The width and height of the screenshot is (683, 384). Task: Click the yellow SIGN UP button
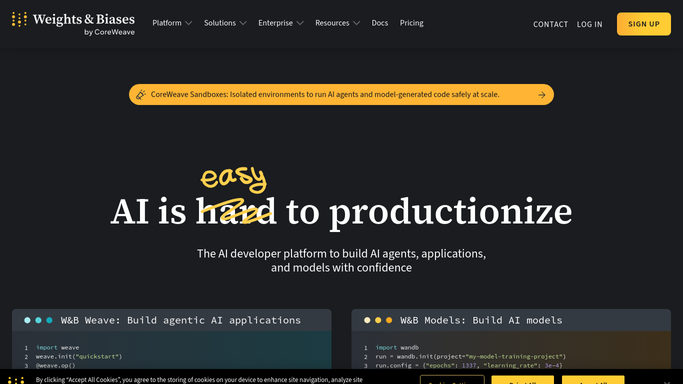point(644,24)
